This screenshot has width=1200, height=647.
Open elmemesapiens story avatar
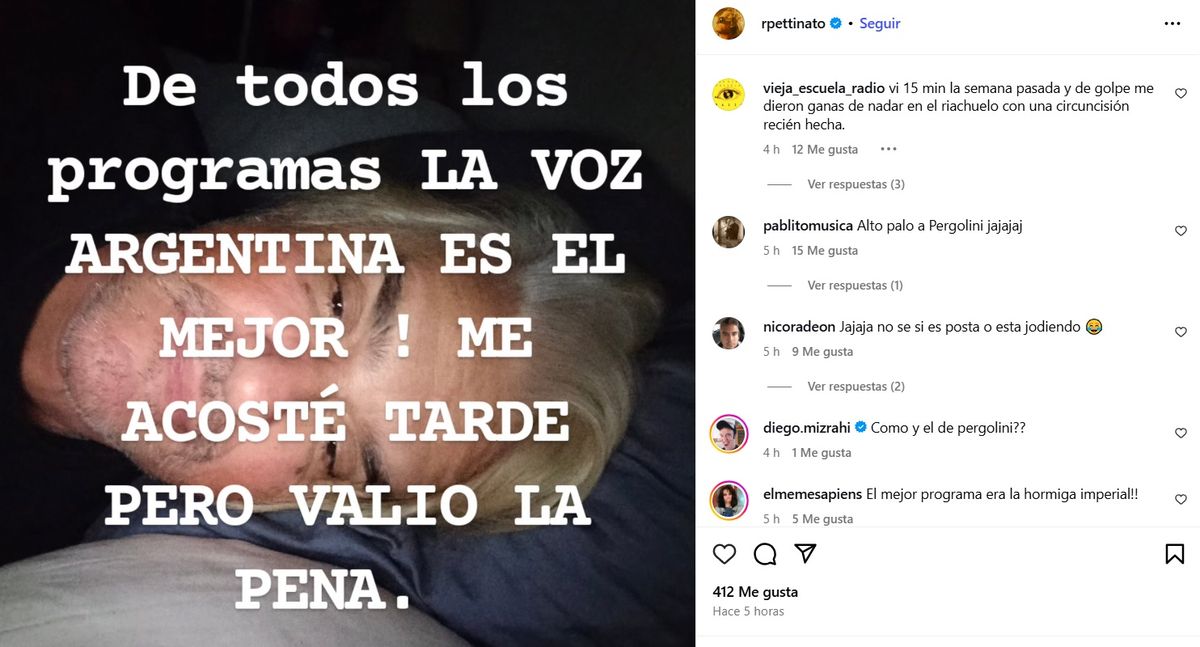[728, 500]
